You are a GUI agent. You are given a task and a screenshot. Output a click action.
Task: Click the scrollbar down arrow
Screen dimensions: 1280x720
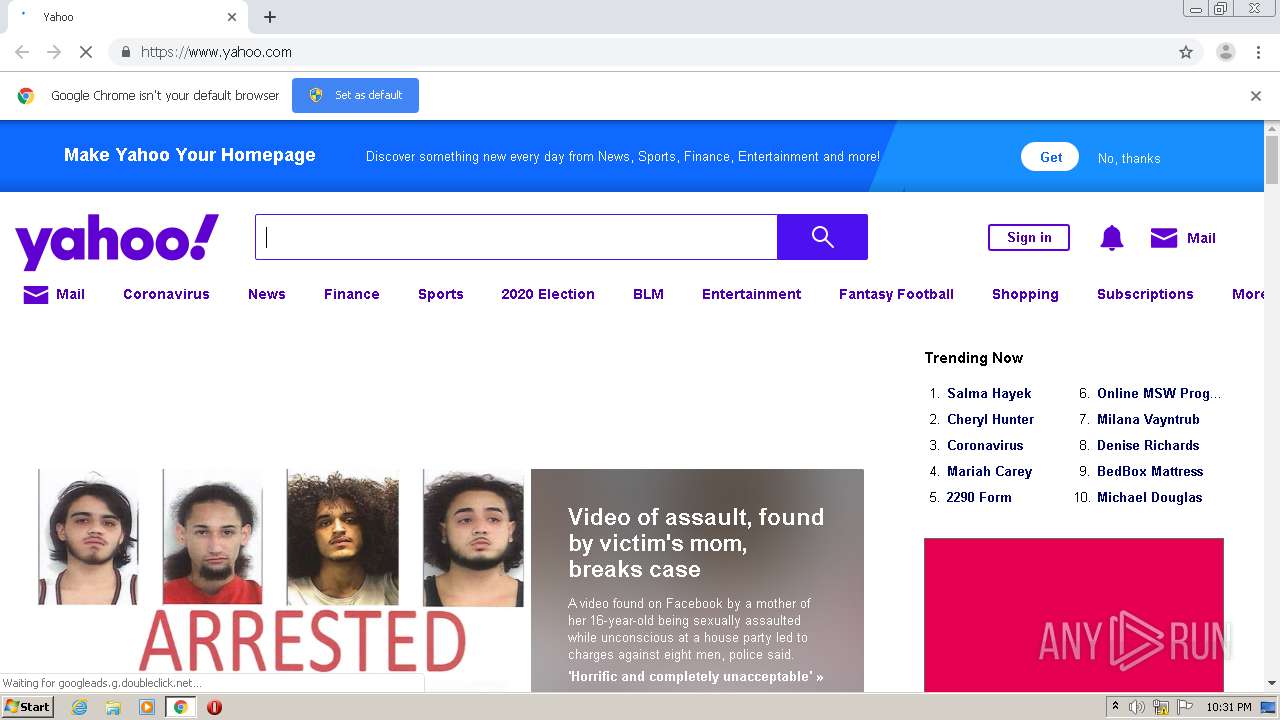(x=1272, y=683)
